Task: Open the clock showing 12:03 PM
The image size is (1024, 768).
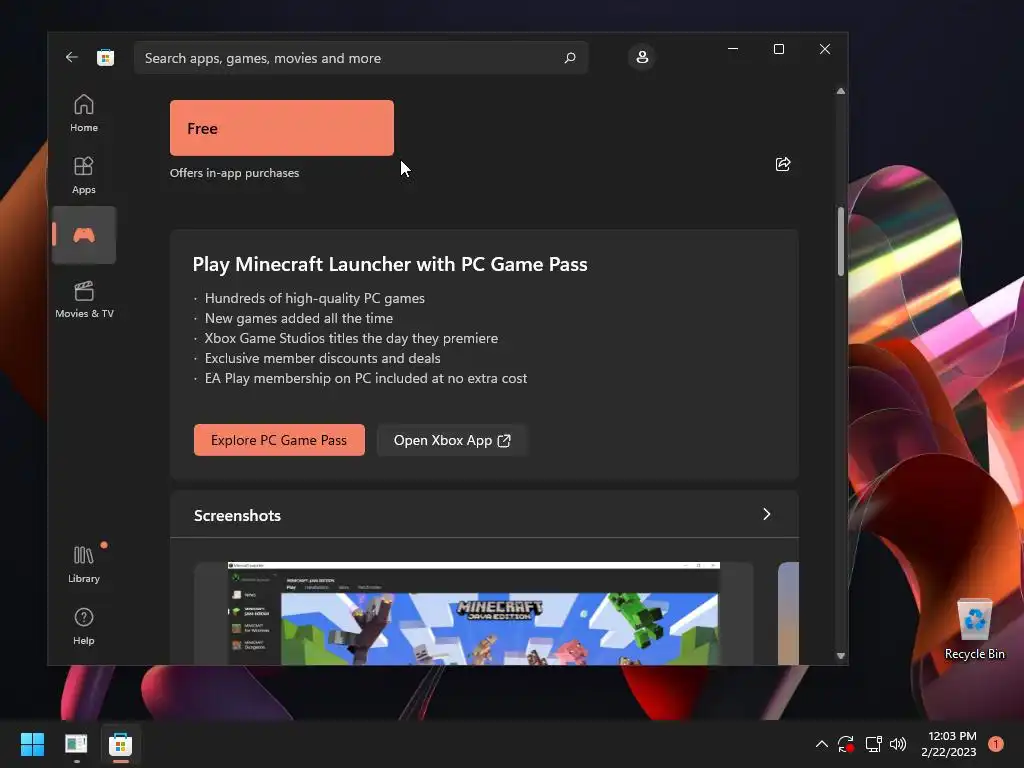Action: [948, 744]
